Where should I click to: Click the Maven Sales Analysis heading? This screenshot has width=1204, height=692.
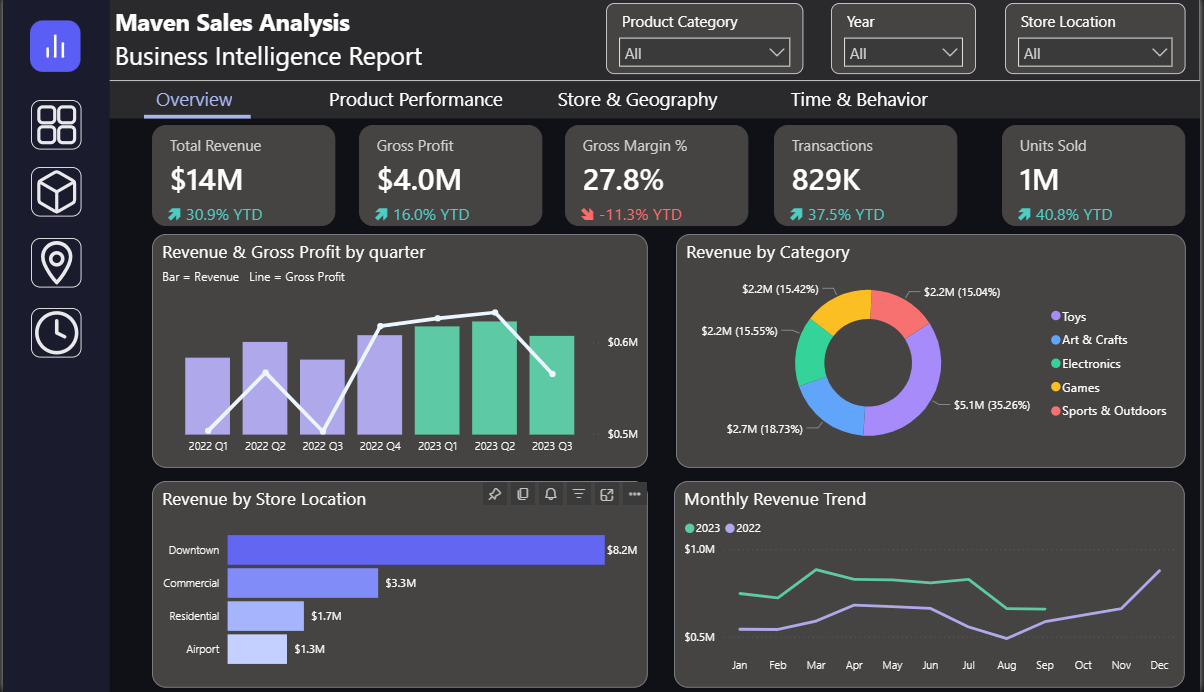[x=233, y=22]
